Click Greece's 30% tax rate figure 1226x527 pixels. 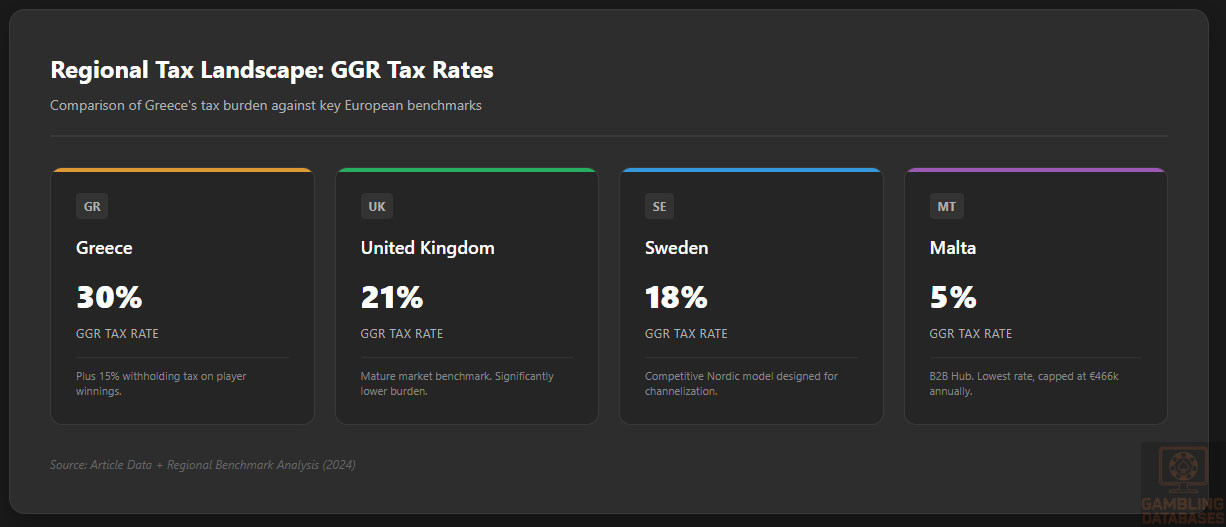109,297
